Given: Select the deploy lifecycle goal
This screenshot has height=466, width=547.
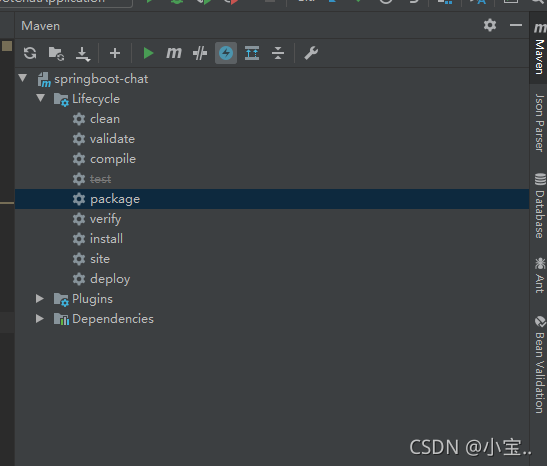Looking at the screenshot, I should (x=110, y=279).
